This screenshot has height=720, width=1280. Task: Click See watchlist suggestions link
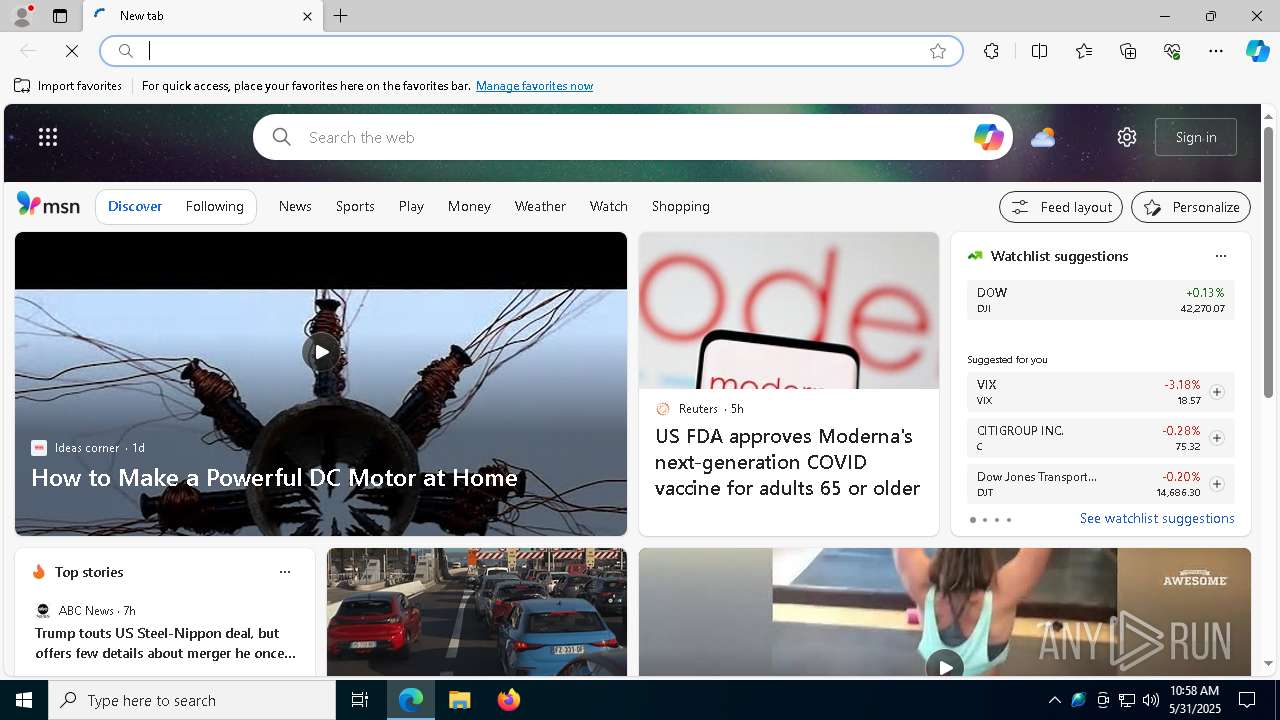click(1157, 518)
